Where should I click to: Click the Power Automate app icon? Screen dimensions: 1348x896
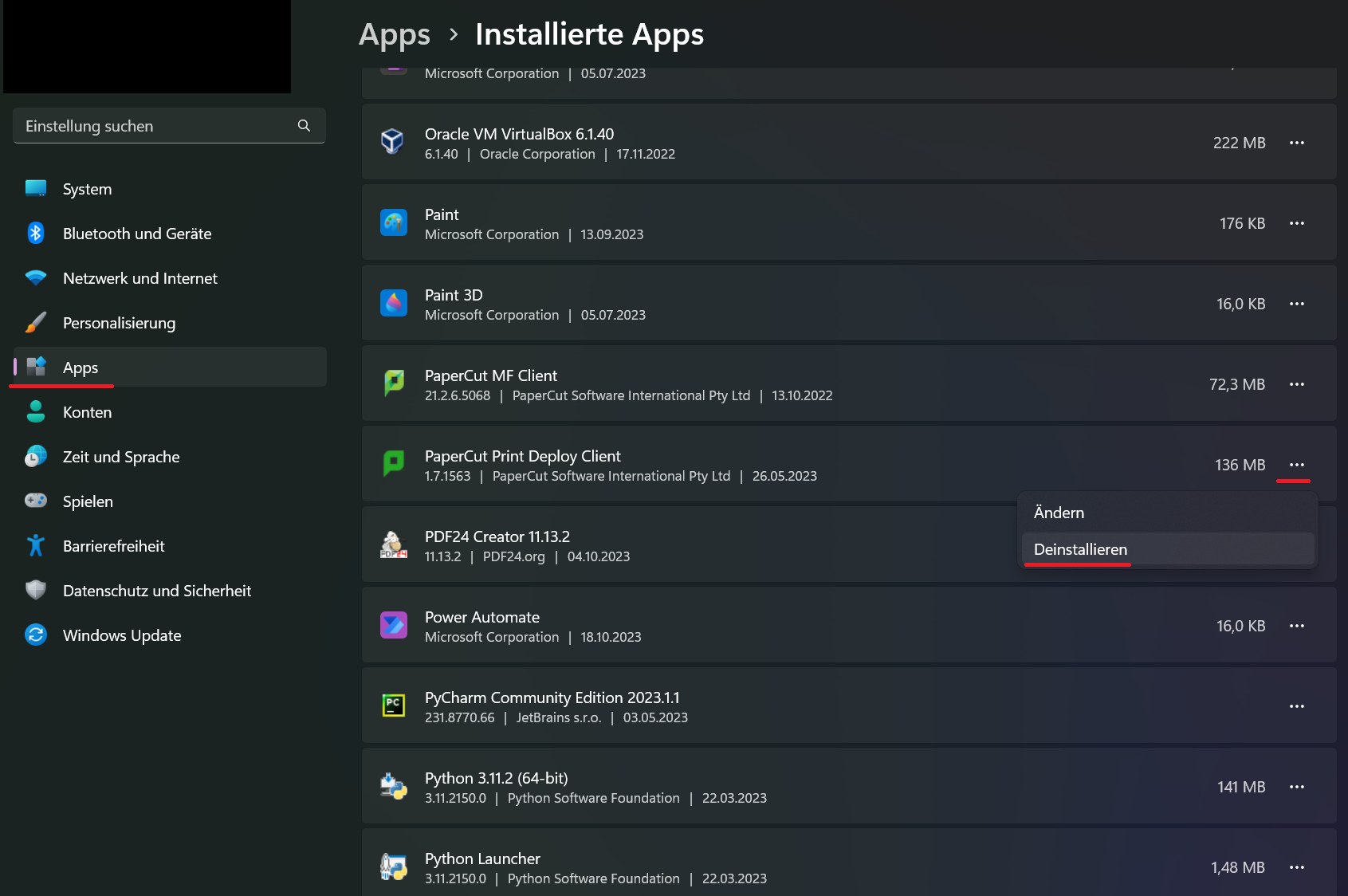pos(394,626)
